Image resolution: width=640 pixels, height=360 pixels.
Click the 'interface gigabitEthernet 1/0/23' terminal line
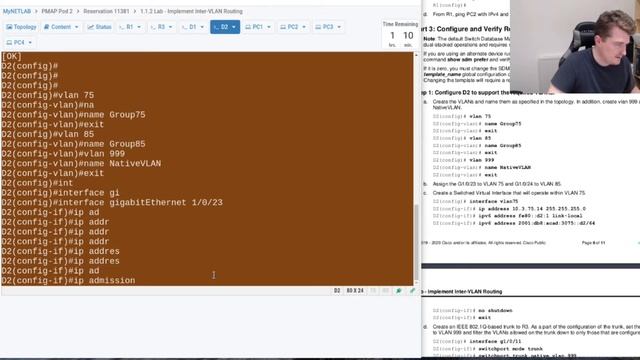[x=112, y=202]
